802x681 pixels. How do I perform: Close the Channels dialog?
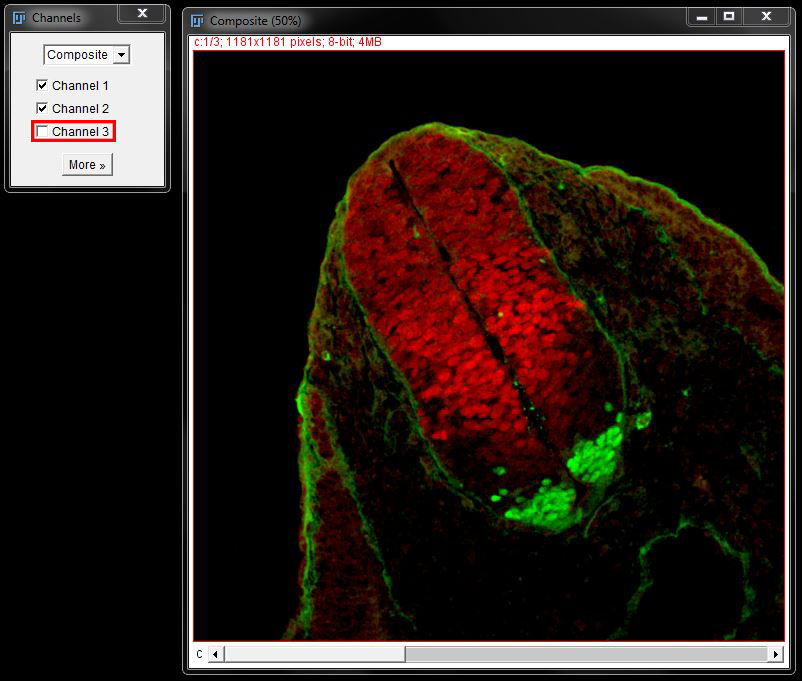142,14
